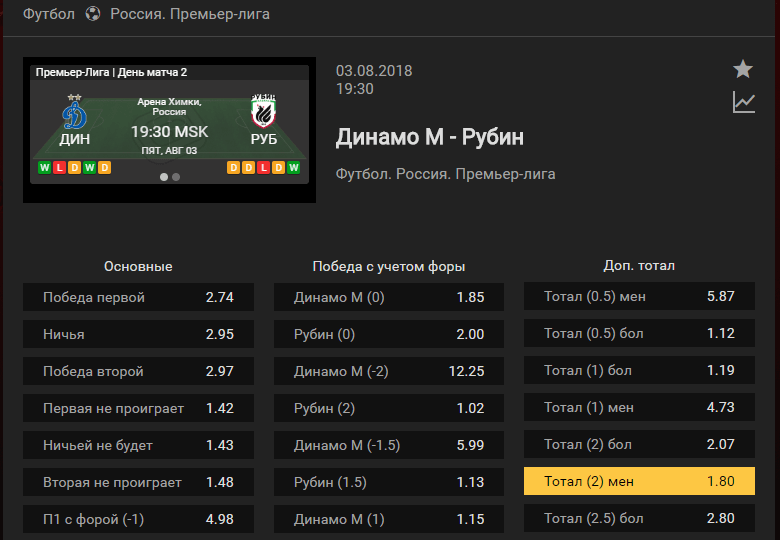Bet on Победа второй at 2.97

(138, 371)
